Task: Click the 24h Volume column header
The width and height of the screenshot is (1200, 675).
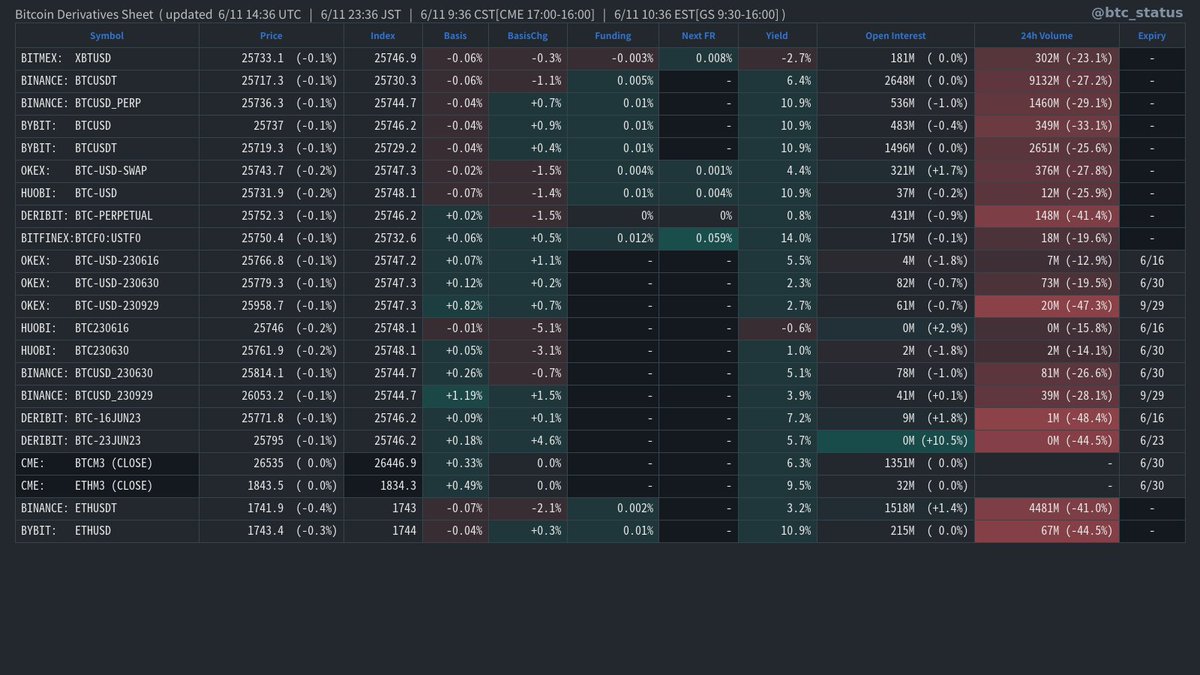Action: [x=1046, y=36]
